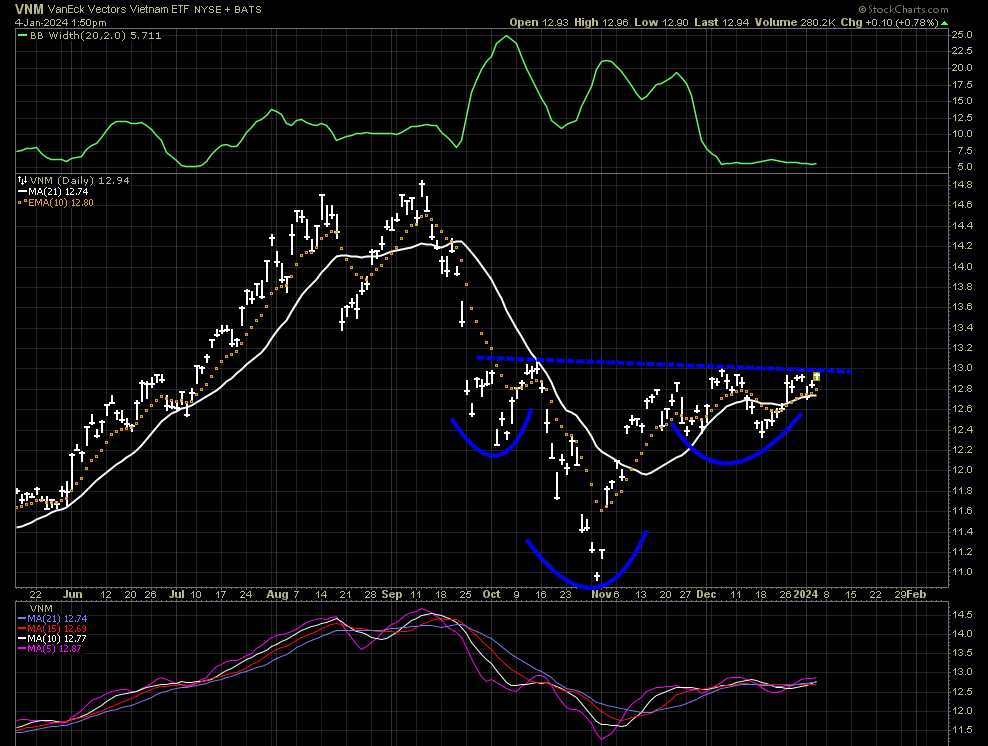The height and width of the screenshot is (746, 988).
Task: Click the 'Jun' date axis label
Action: [72, 594]
